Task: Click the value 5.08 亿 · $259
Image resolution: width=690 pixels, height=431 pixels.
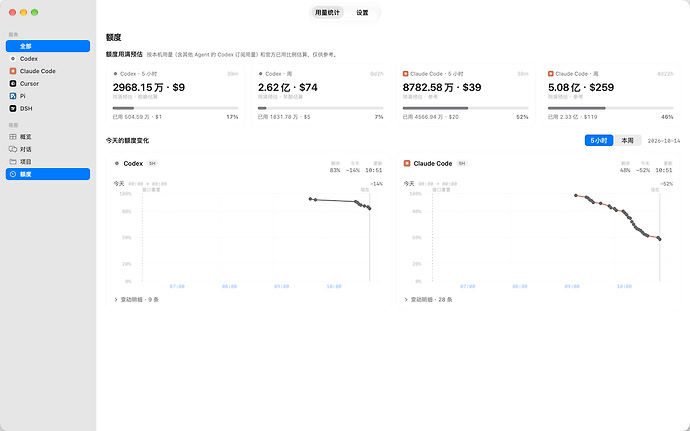Action: tap(581, 87)
